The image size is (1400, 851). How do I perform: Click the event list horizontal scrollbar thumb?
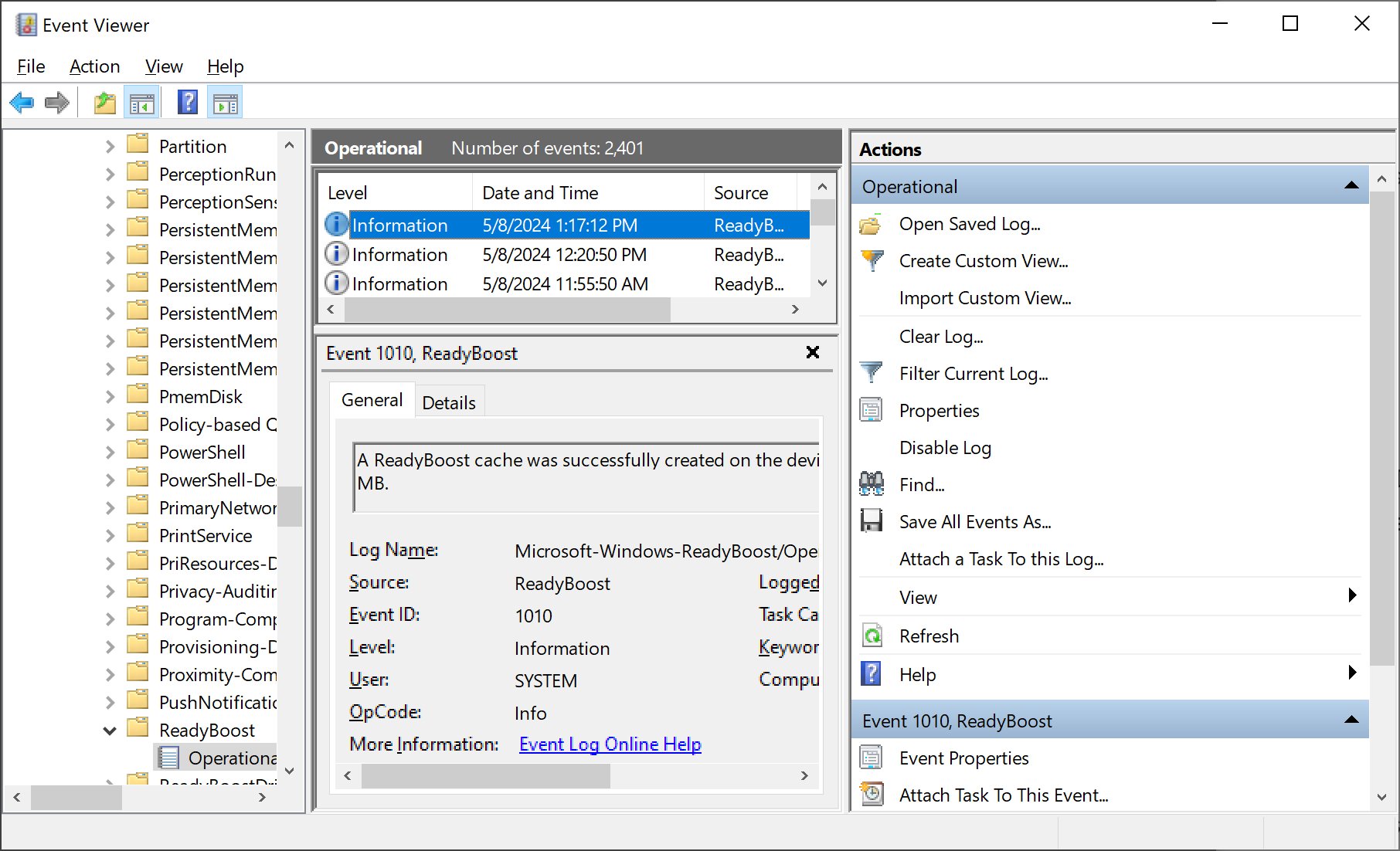pos(508,310)
